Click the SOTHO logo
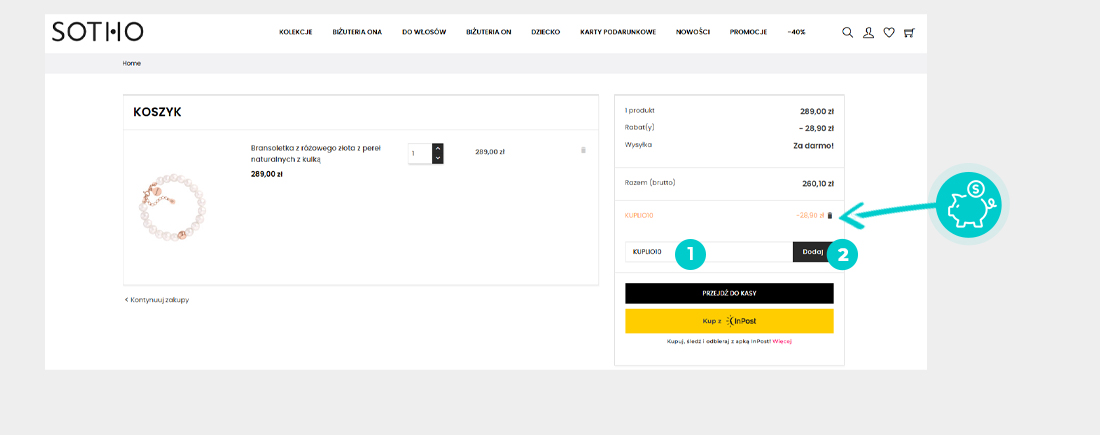This screenshot has width=1100, height=435. click(x=97, y=32)
